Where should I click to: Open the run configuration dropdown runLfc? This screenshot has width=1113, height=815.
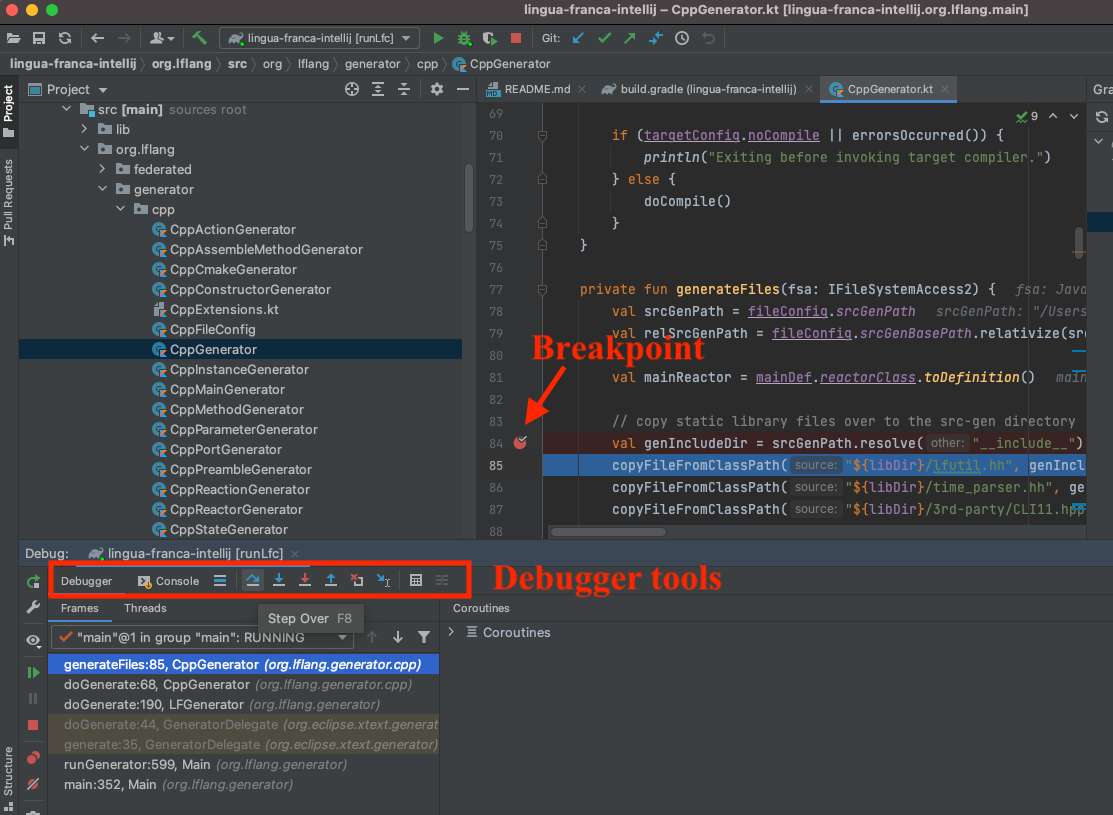coord(319,38)
